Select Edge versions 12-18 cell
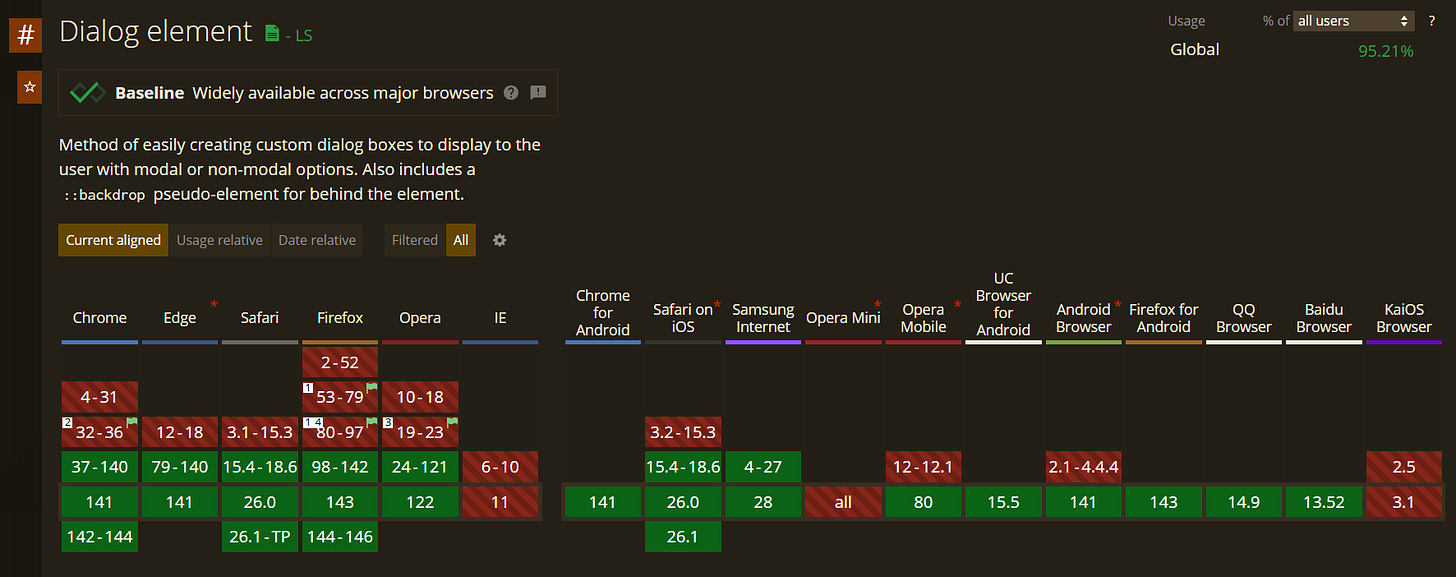Viewport: 1456px width, 577px height. pyautogui.click(x=180, y=432)
